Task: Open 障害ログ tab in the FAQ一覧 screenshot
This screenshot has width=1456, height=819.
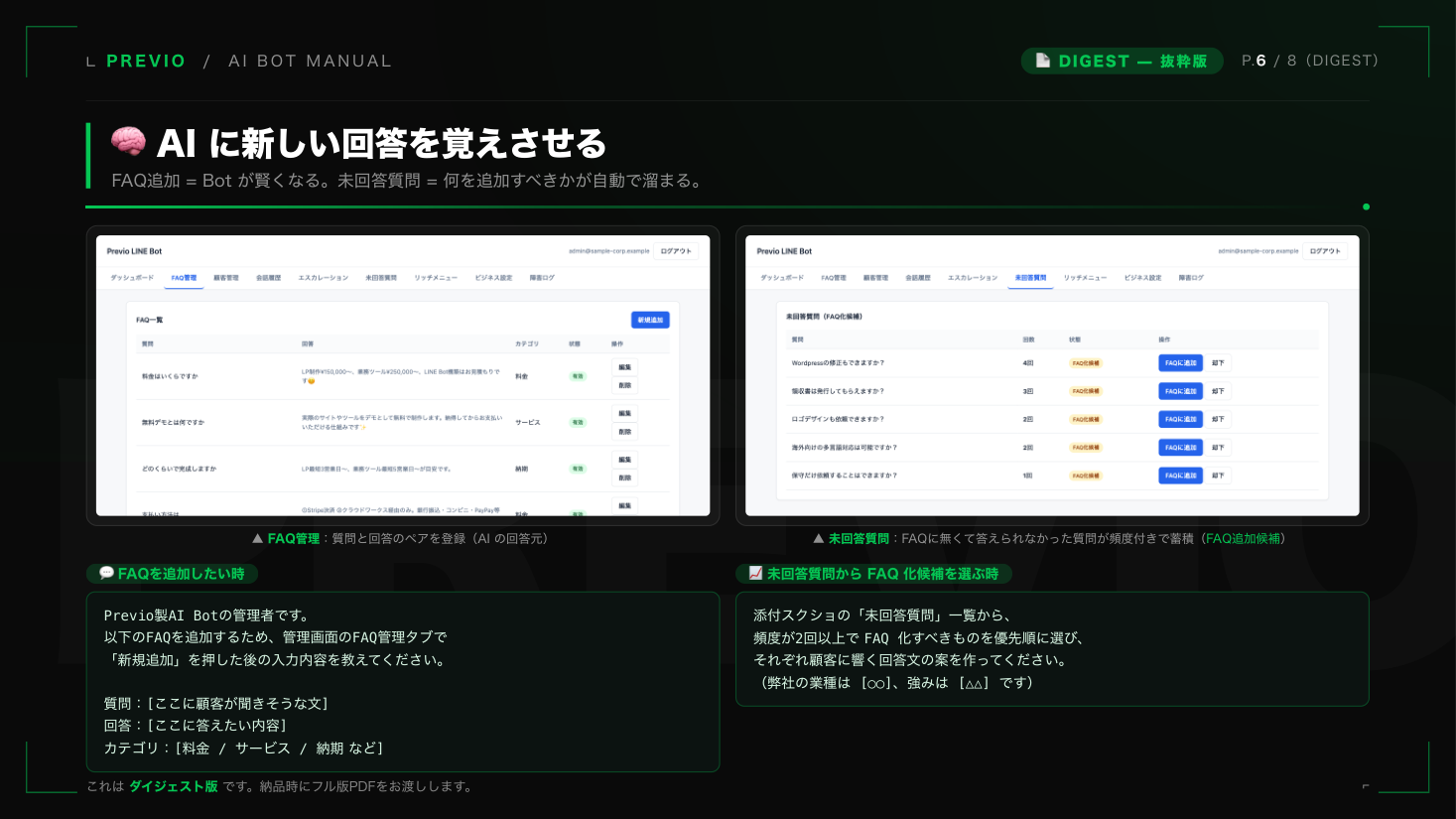Action: (x=542, y=278)
